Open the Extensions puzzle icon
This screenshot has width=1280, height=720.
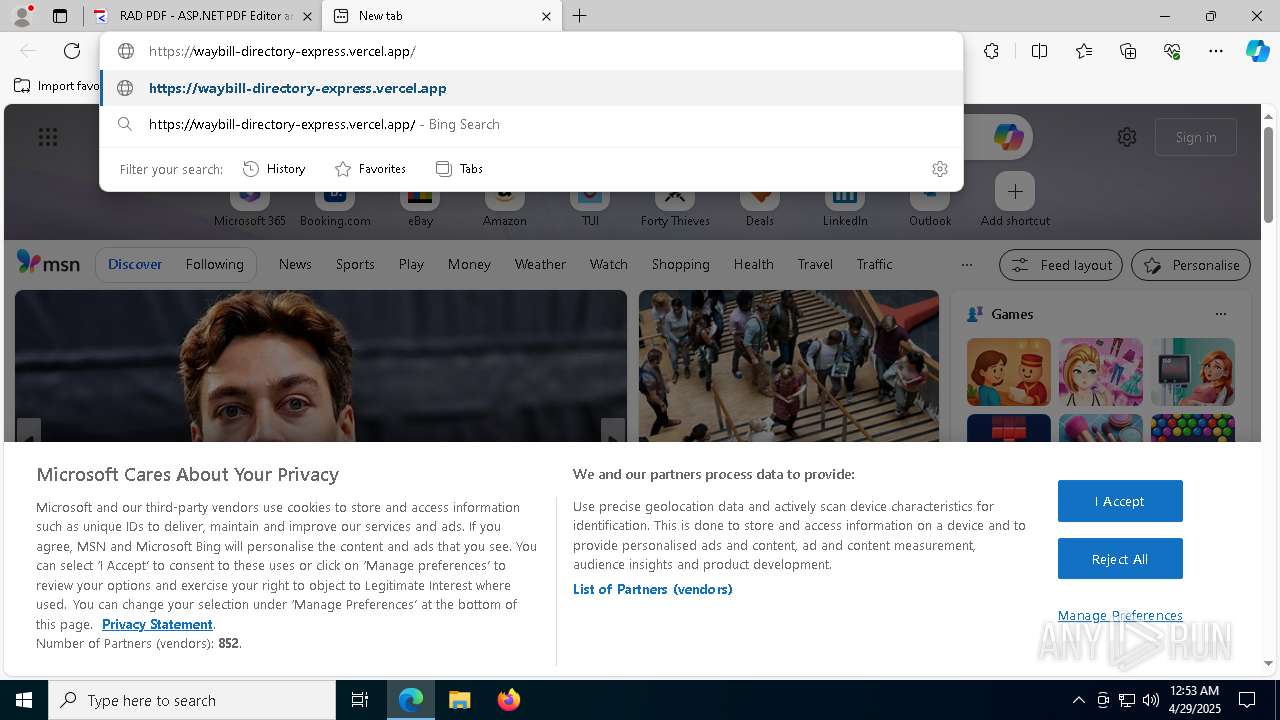[x=991, y=51]
